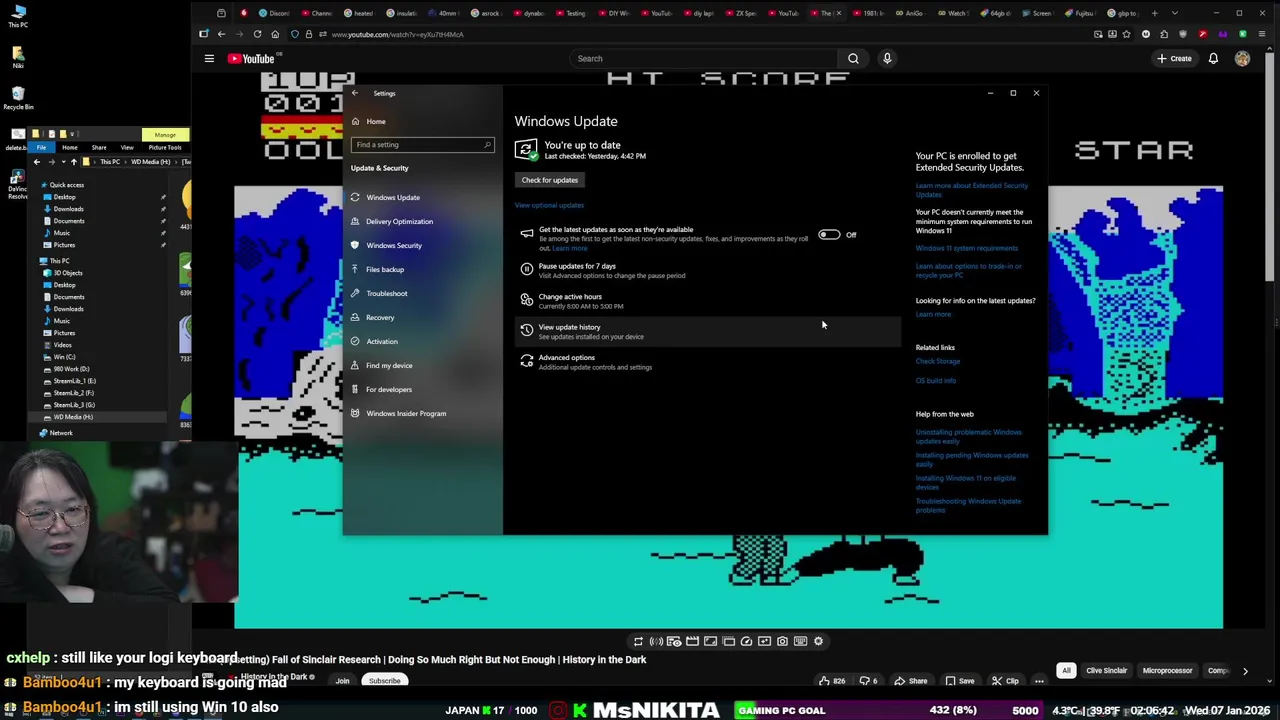Open File tab in File Explorer
The height and width of the screenshot is (720, 1280).
pos(41,147)
